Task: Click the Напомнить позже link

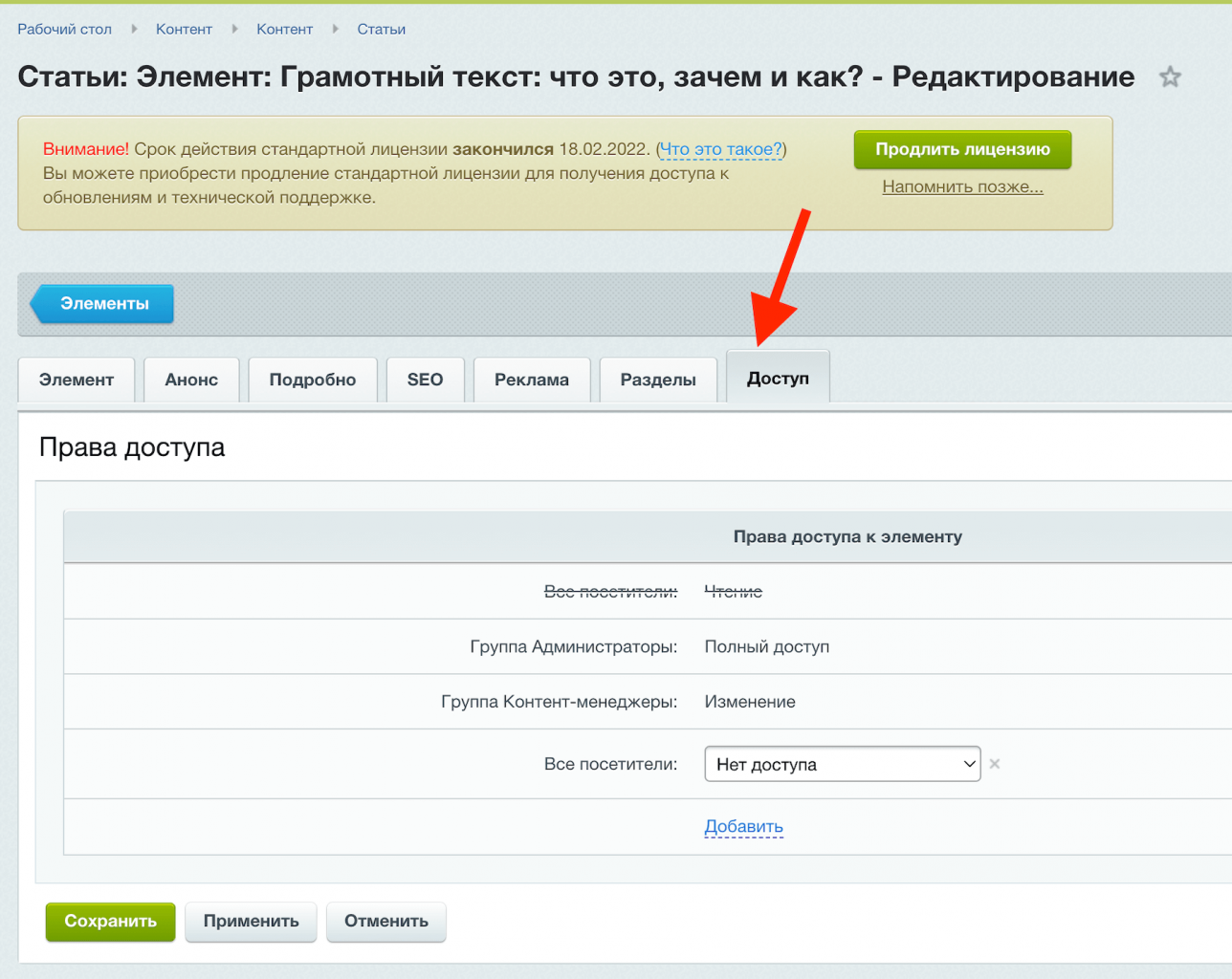Action: pos(962,186)
